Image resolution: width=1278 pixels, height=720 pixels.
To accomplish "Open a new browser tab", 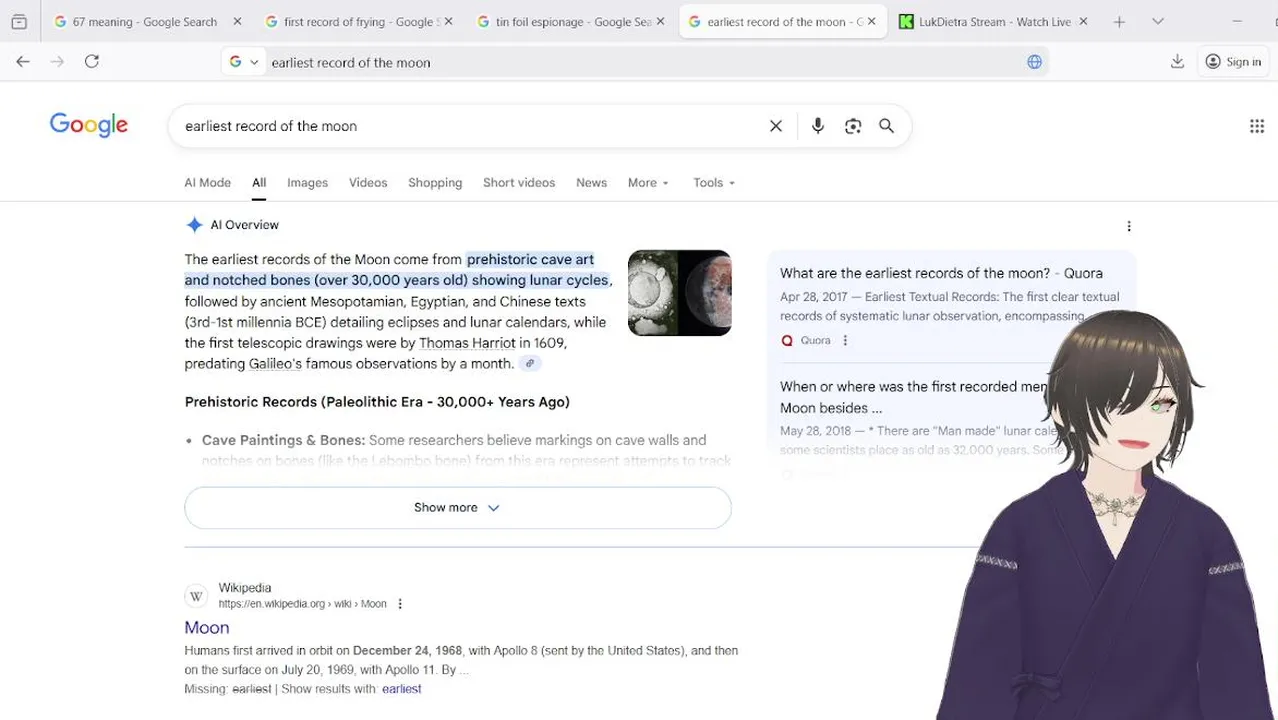I will tap(1120, 21).
